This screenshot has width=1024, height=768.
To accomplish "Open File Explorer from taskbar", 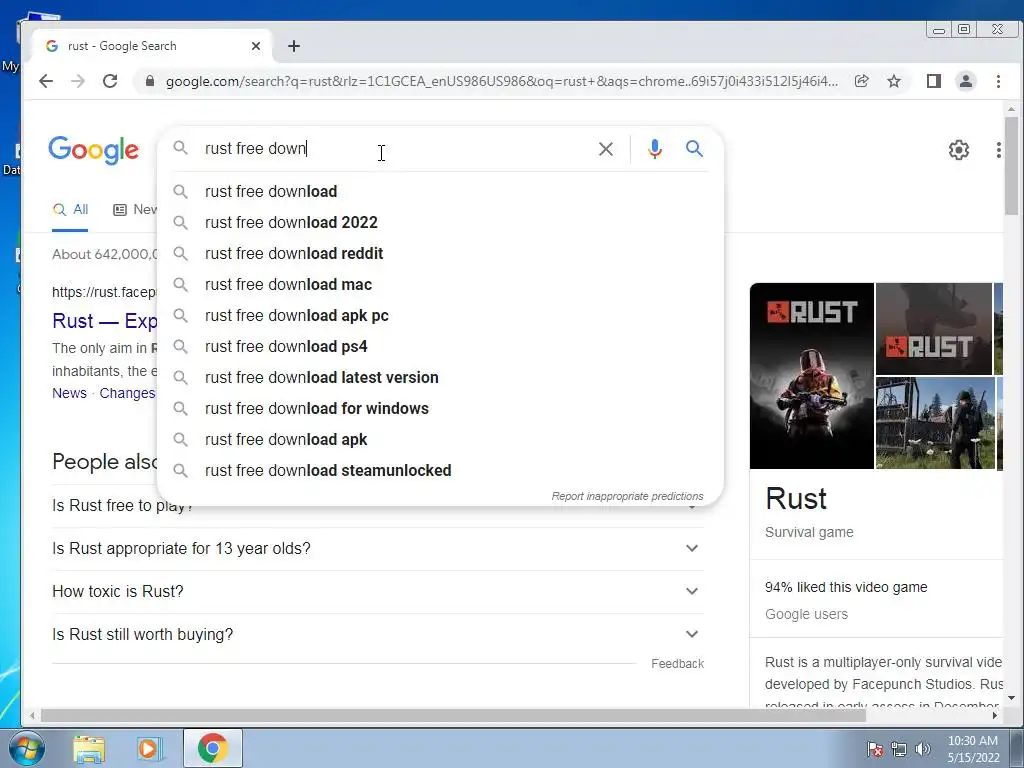I will click(89, 748).
